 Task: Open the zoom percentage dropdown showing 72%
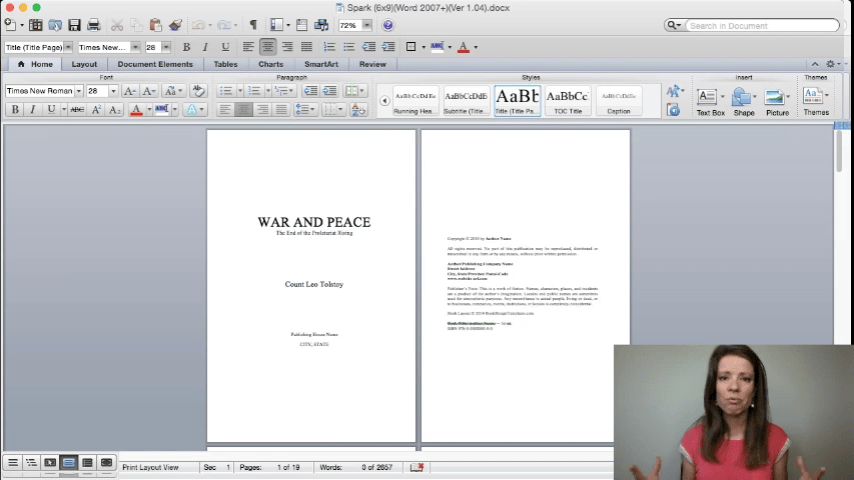[367, 25]
